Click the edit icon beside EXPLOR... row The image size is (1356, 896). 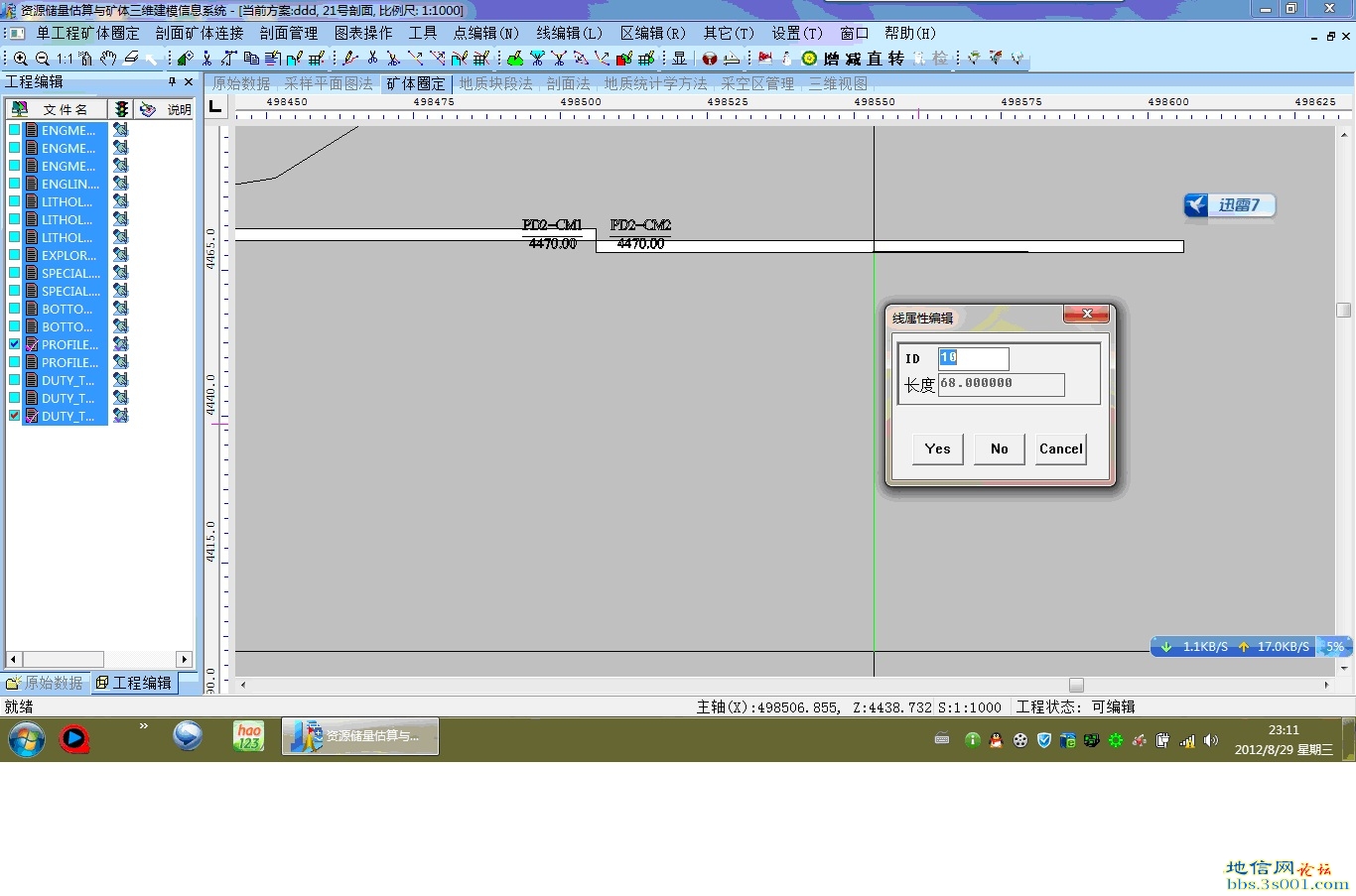[x=121, y=255]
